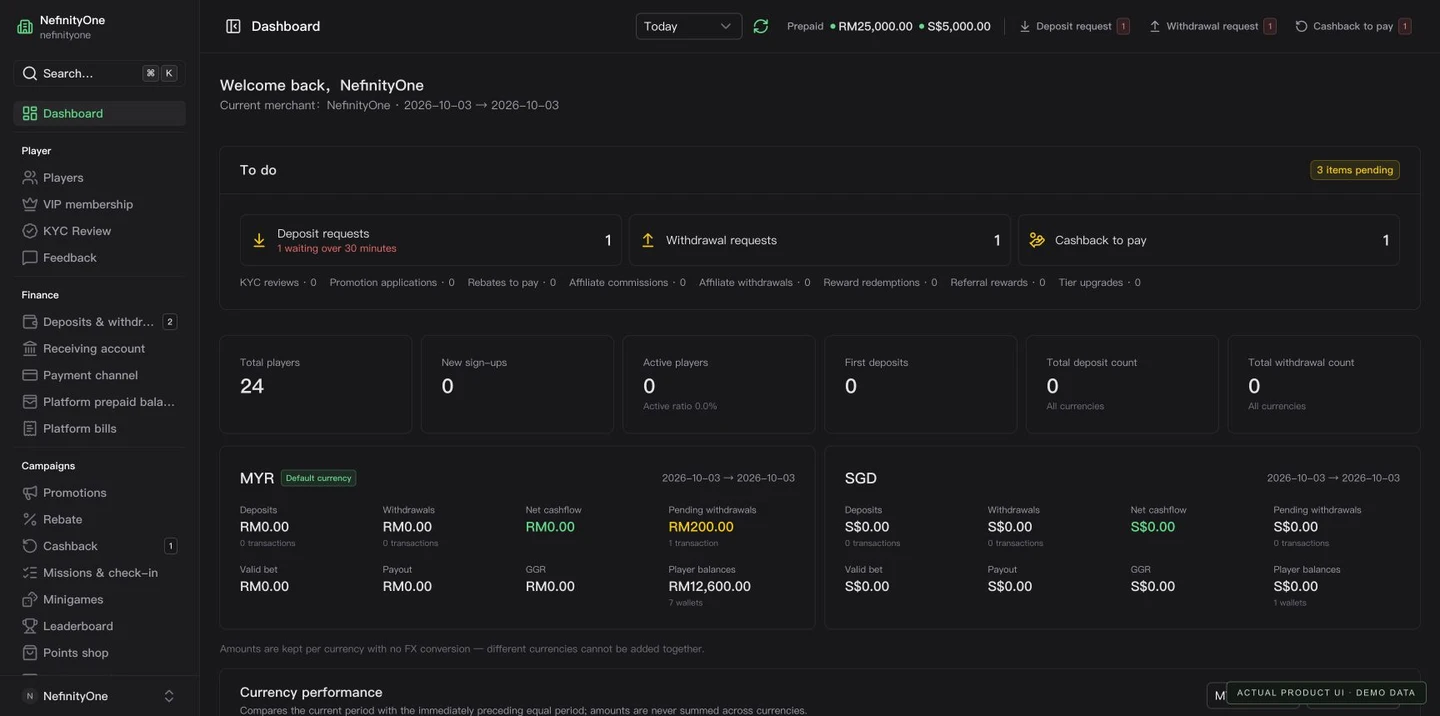Click the 3 items pending badge
Image resolution: width=1440 pixels, height=716 pixels.
(1355, 170)
